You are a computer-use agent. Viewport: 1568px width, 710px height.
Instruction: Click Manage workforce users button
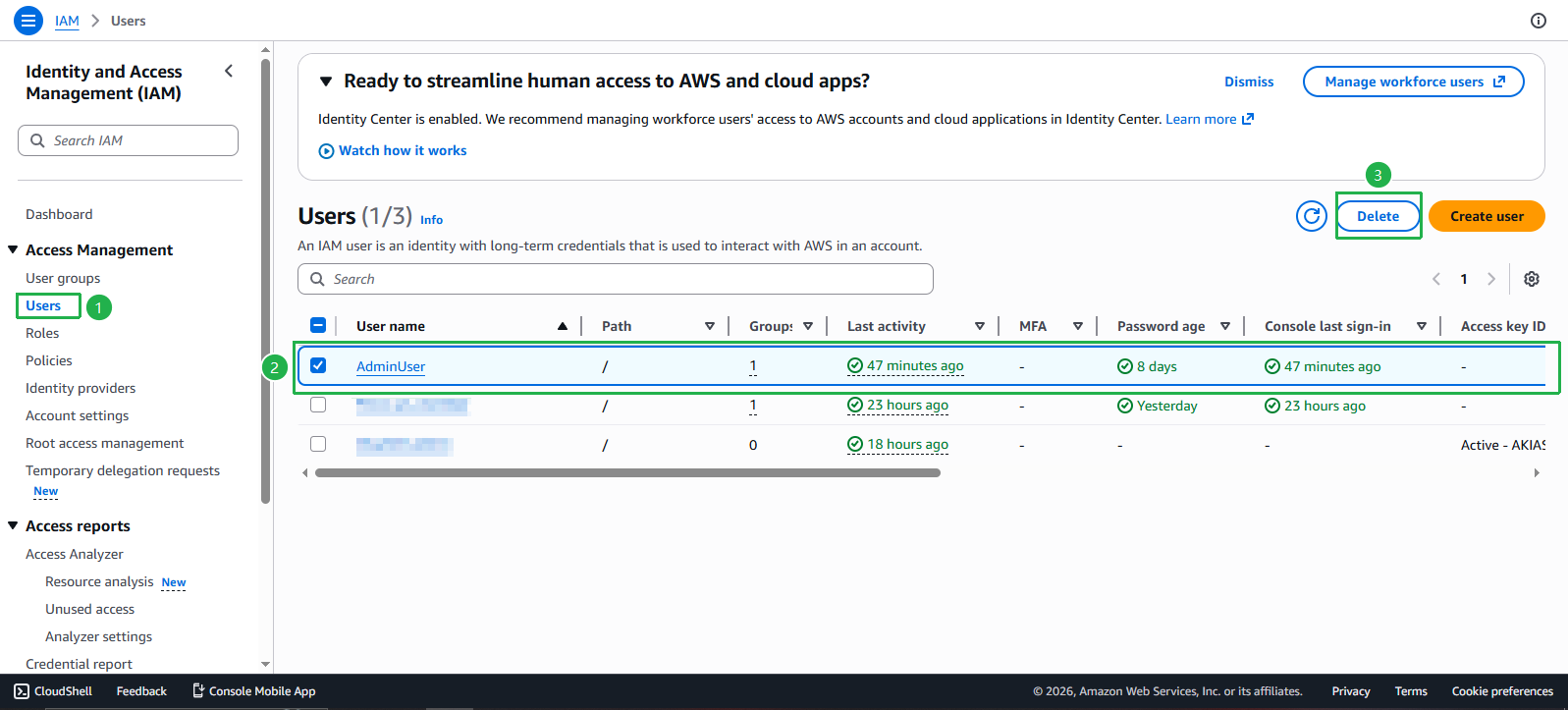[1414, 82]
